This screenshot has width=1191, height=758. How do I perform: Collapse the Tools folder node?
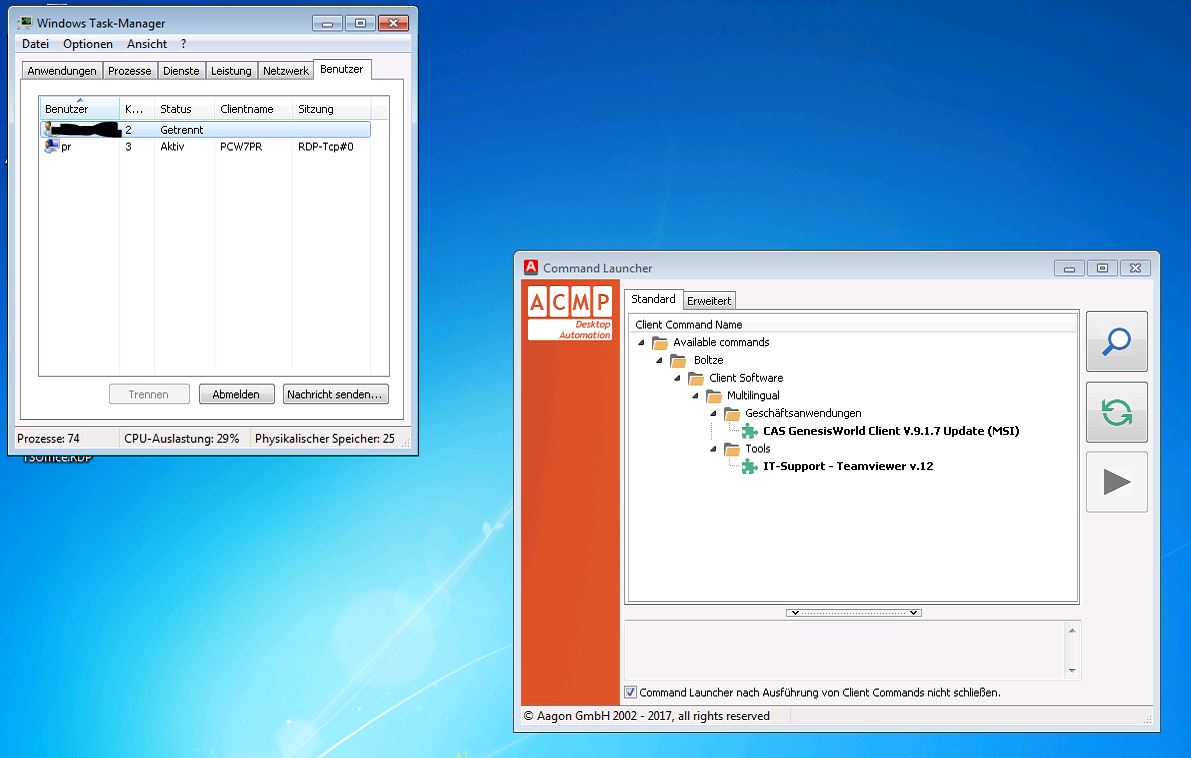pyautogui.click(x=714, y=449)
